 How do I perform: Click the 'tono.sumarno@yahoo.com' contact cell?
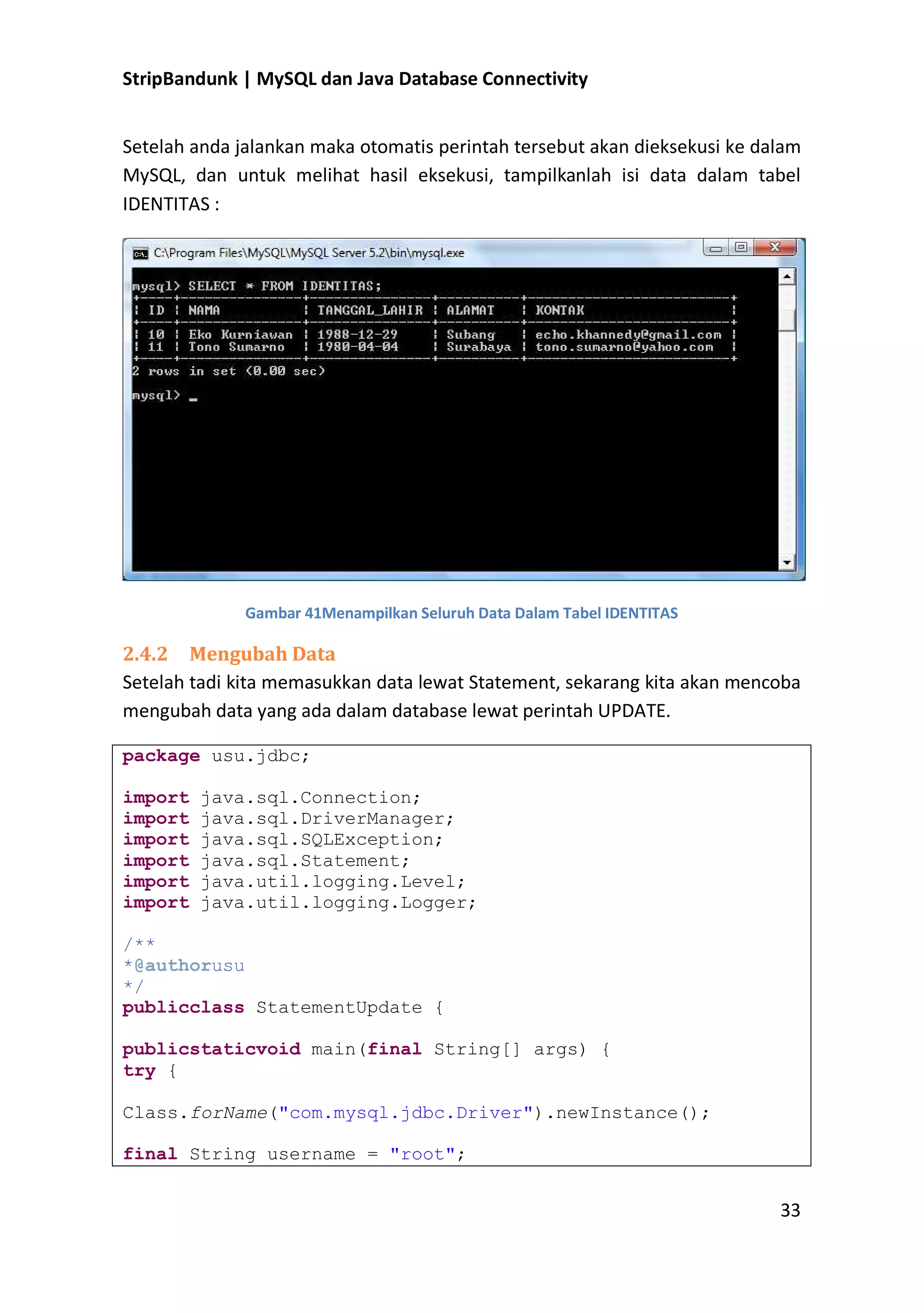tap(624, 348)
